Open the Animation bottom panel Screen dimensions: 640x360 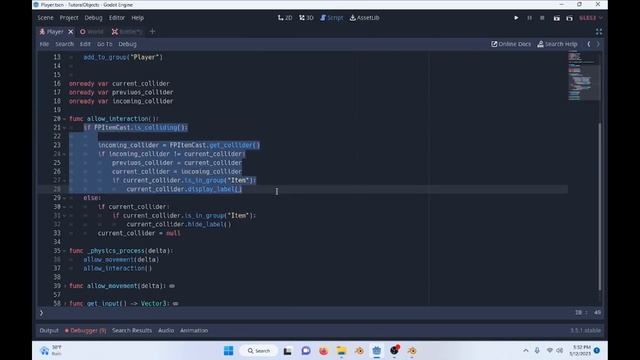[194, 331]
